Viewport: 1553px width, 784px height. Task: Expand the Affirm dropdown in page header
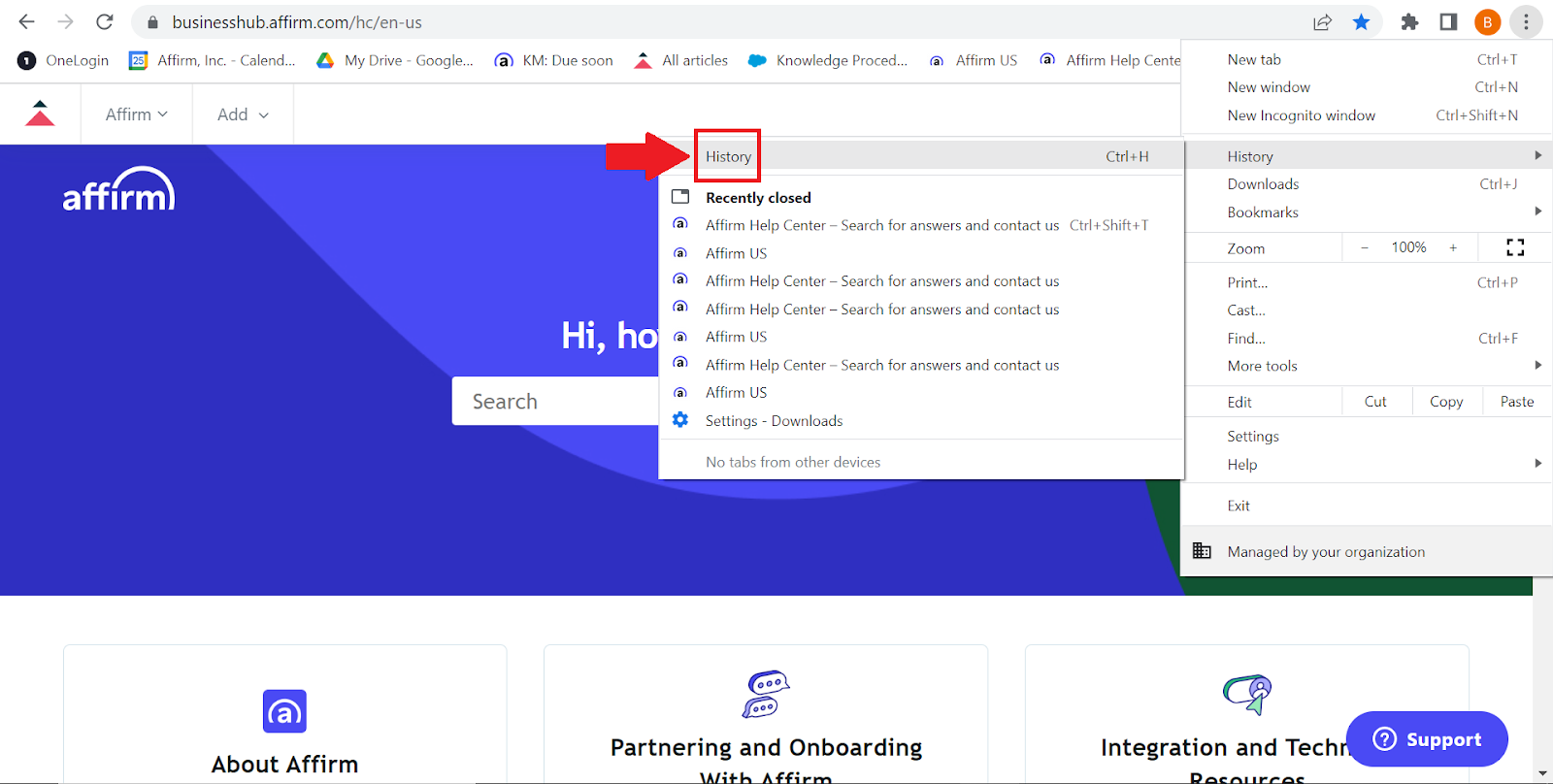coord(137,114)
